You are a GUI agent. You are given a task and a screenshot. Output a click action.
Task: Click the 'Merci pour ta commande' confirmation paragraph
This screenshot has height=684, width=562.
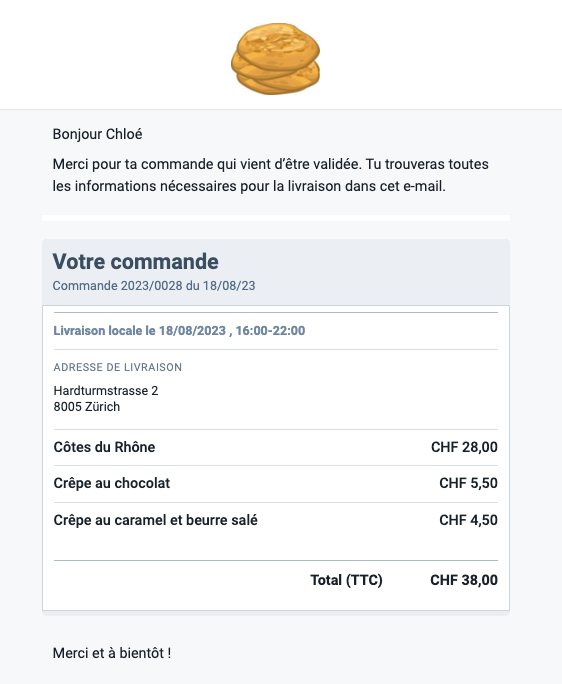[271, 175]
